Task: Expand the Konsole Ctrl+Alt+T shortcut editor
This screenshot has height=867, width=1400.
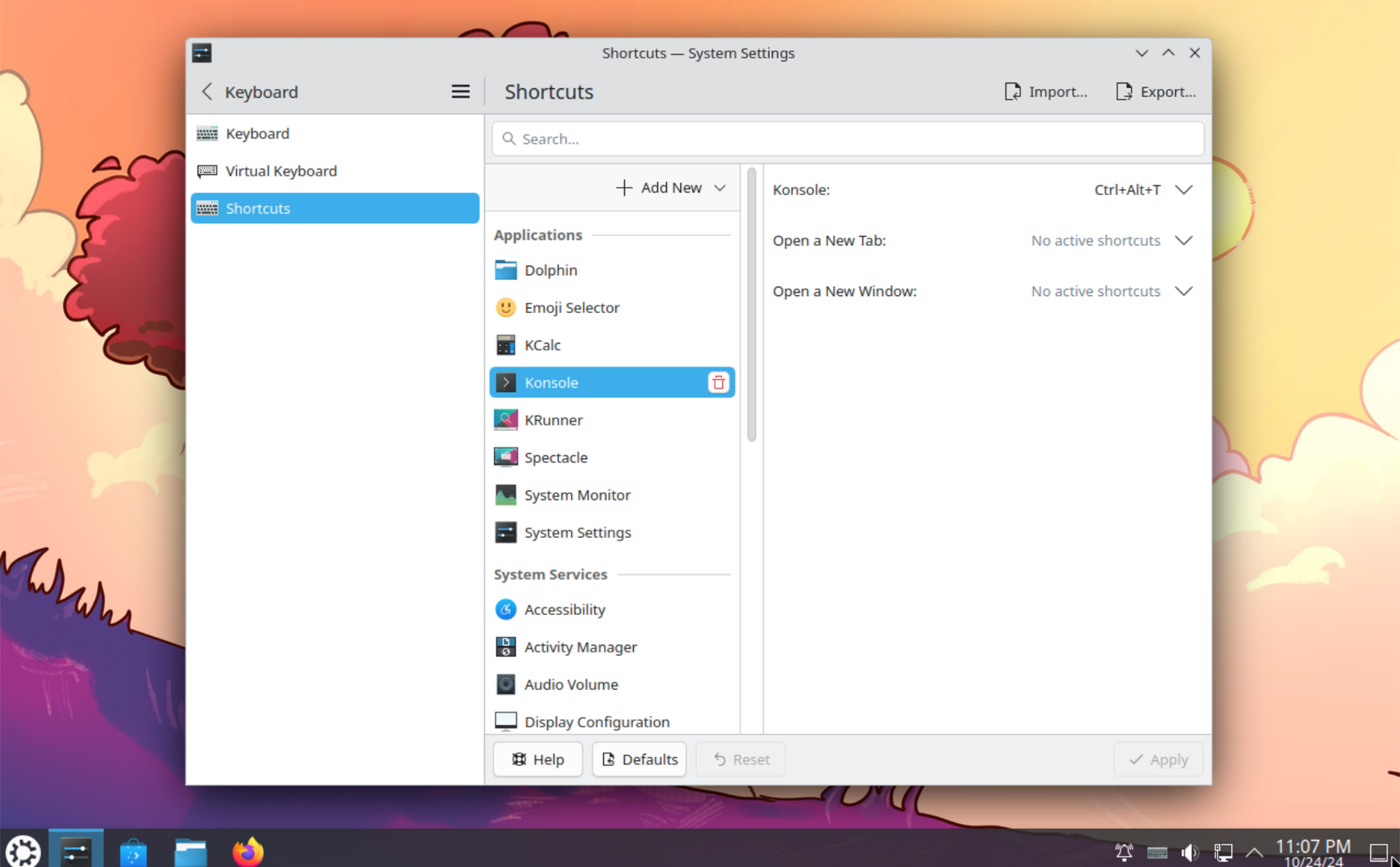Action: coord(1184,189)
